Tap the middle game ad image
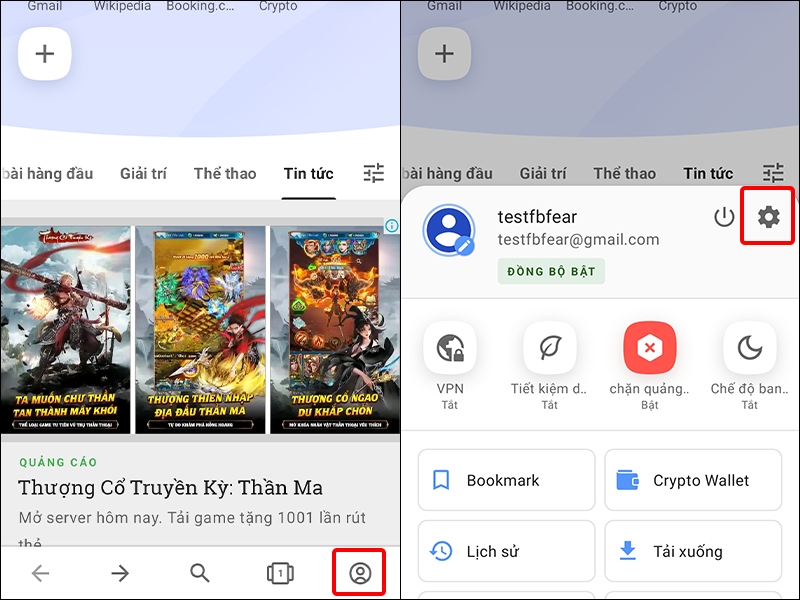Screen dimensions: 800x600 (x=201, y=330)
